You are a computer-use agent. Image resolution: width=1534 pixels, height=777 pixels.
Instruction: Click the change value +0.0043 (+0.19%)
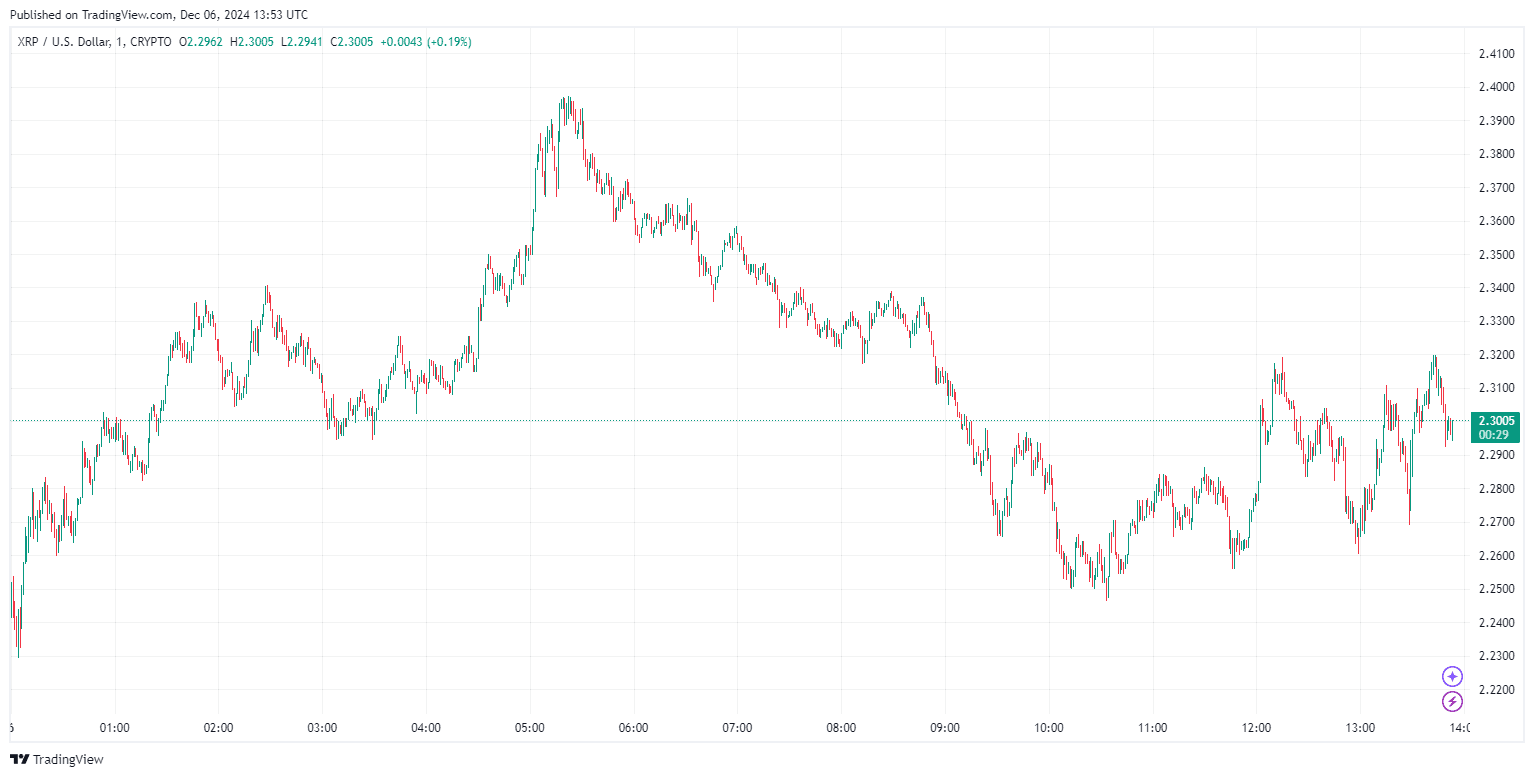coord(426,42)
